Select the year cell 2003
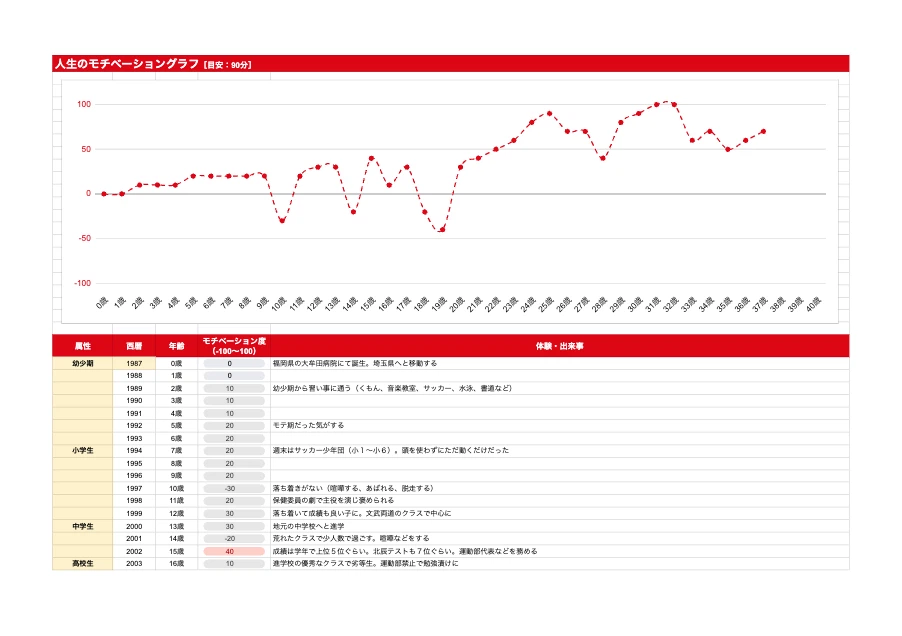This screenshot has height=636, width=902. click(134, 564)
